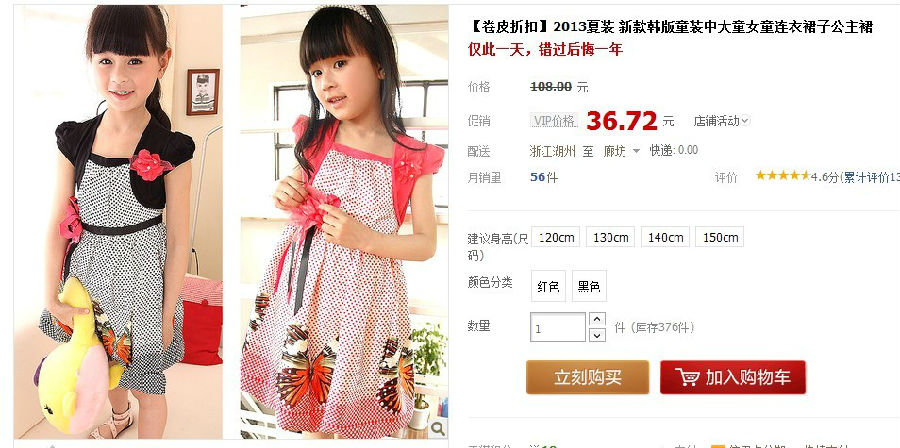Click the VIP价格 badge
The image size is (900, 448).
[x=554, y=121]
